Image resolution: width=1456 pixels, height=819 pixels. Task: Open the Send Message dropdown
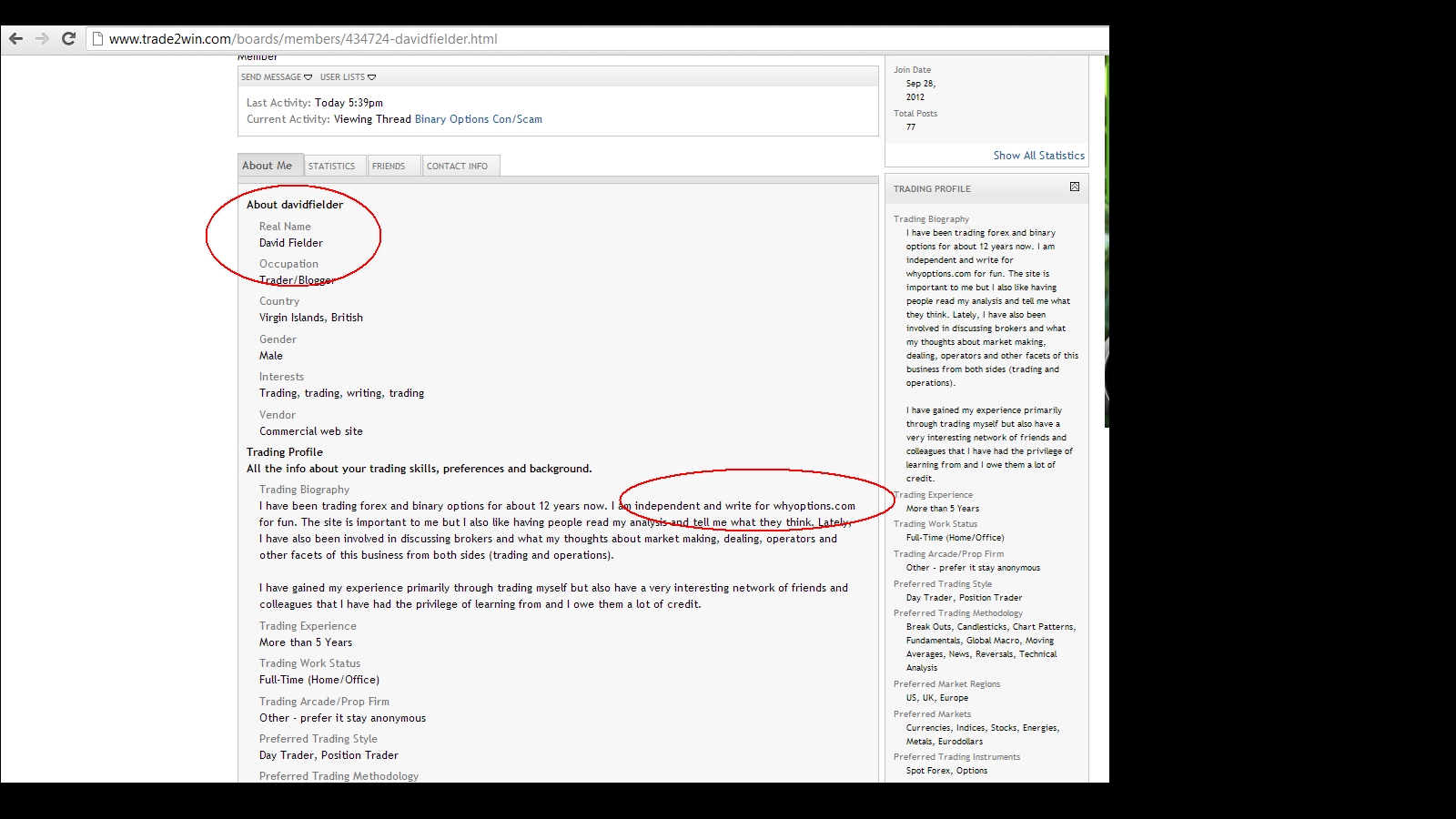tap(277, 77)
